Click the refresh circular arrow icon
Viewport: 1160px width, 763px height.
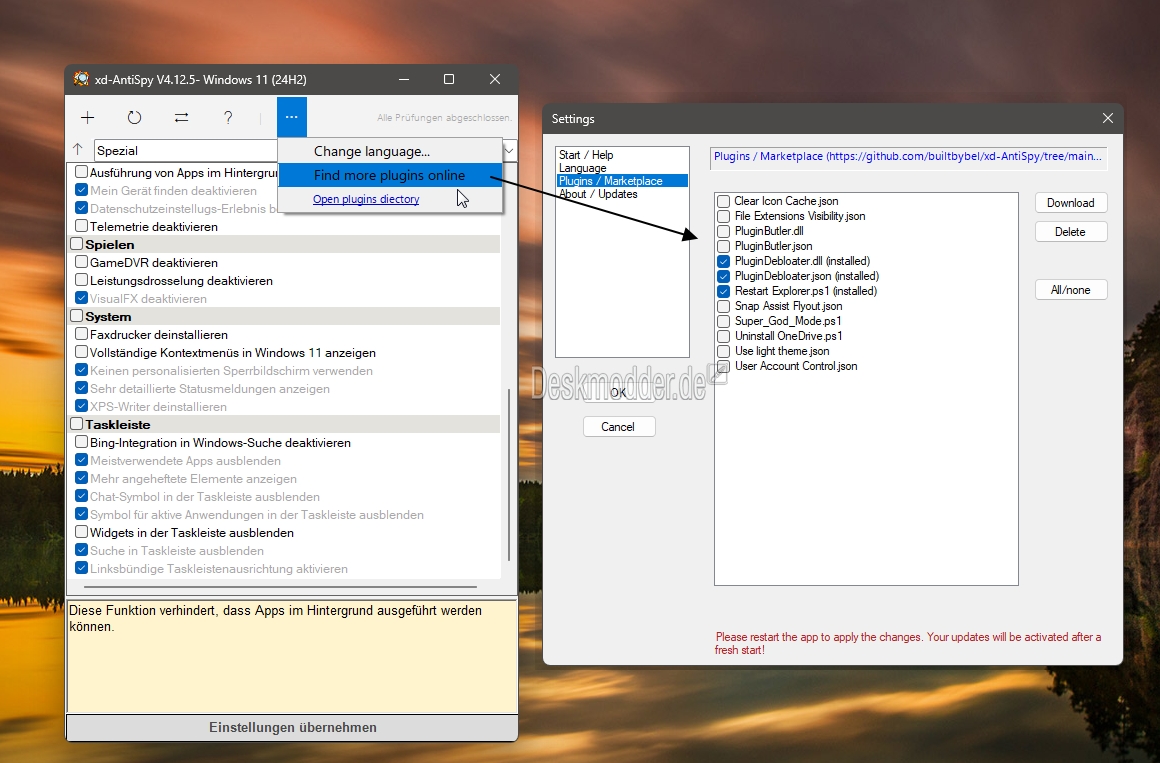coord(134,117)
